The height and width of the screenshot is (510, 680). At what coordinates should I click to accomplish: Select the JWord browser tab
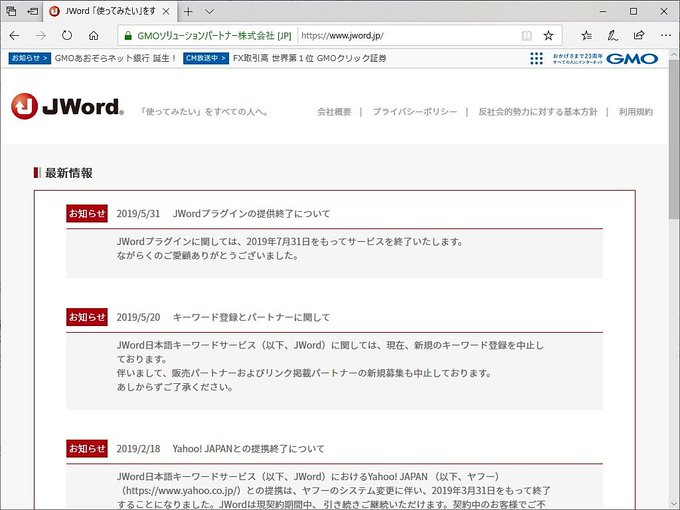tap(109, 11)
